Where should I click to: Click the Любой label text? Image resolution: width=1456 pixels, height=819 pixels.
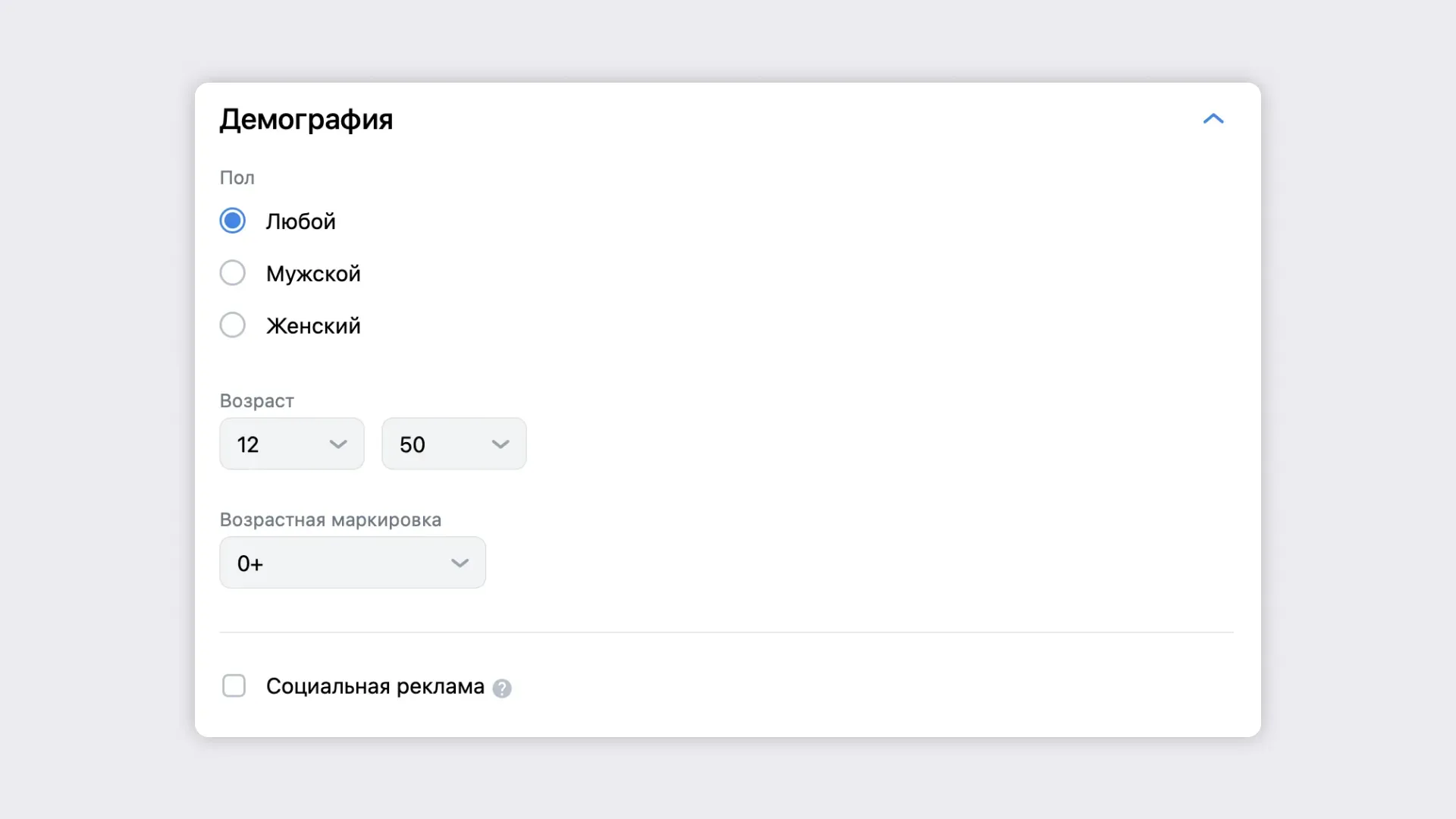(x=300, y=221)
